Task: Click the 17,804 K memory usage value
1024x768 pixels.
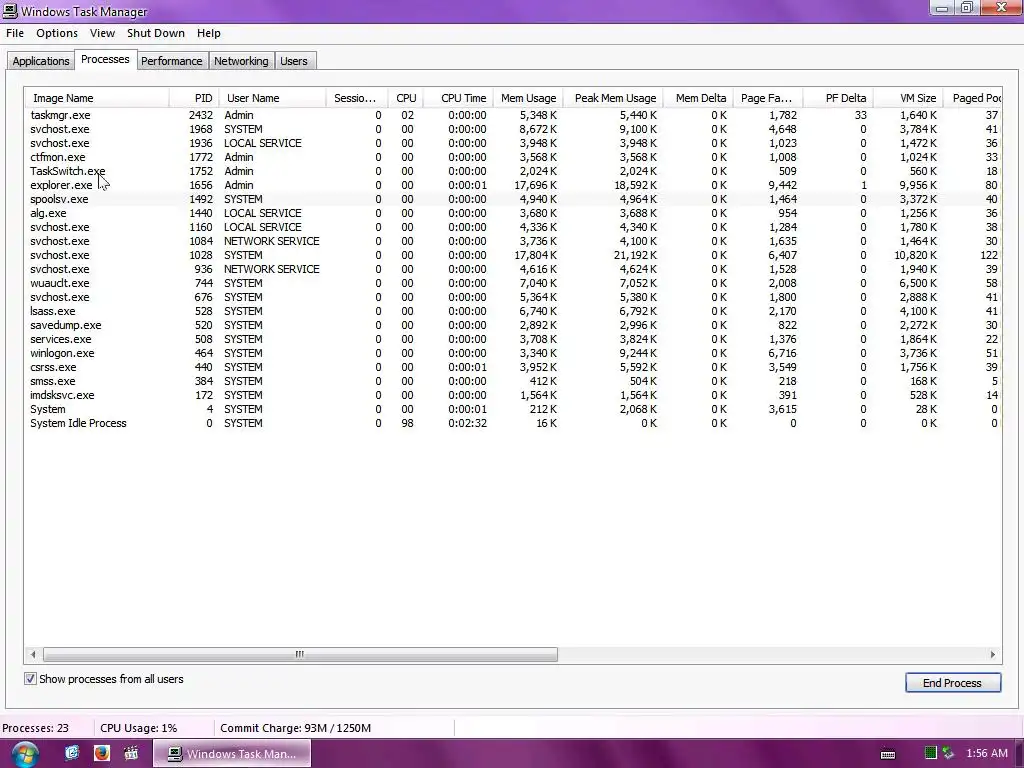Action: coord(536,255)
